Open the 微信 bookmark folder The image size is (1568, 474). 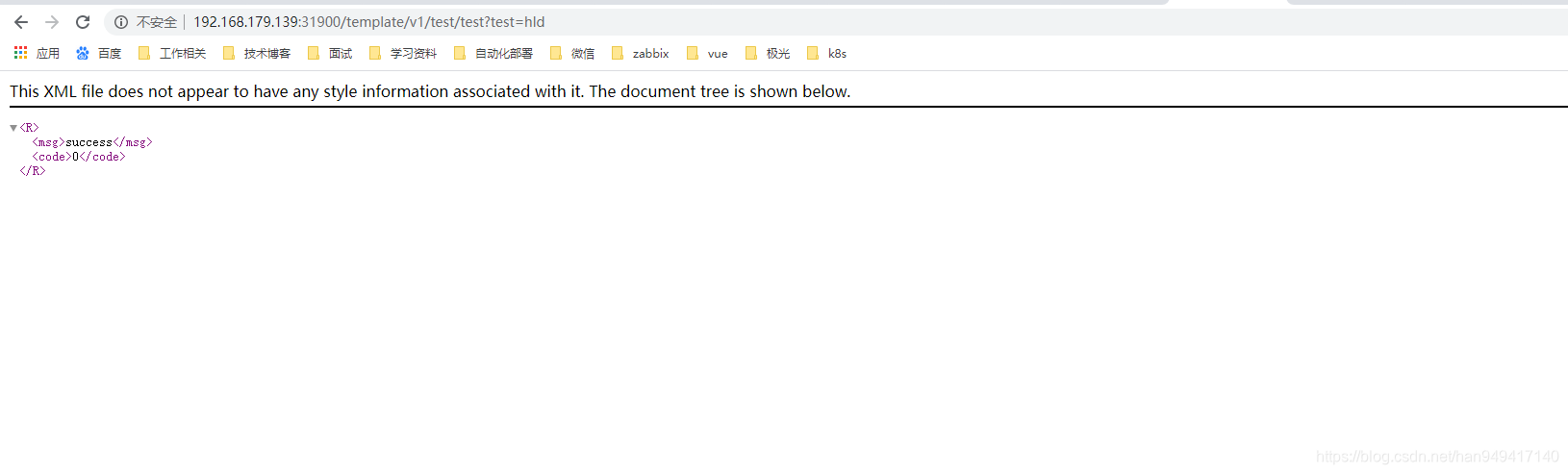tap(572, 54)
